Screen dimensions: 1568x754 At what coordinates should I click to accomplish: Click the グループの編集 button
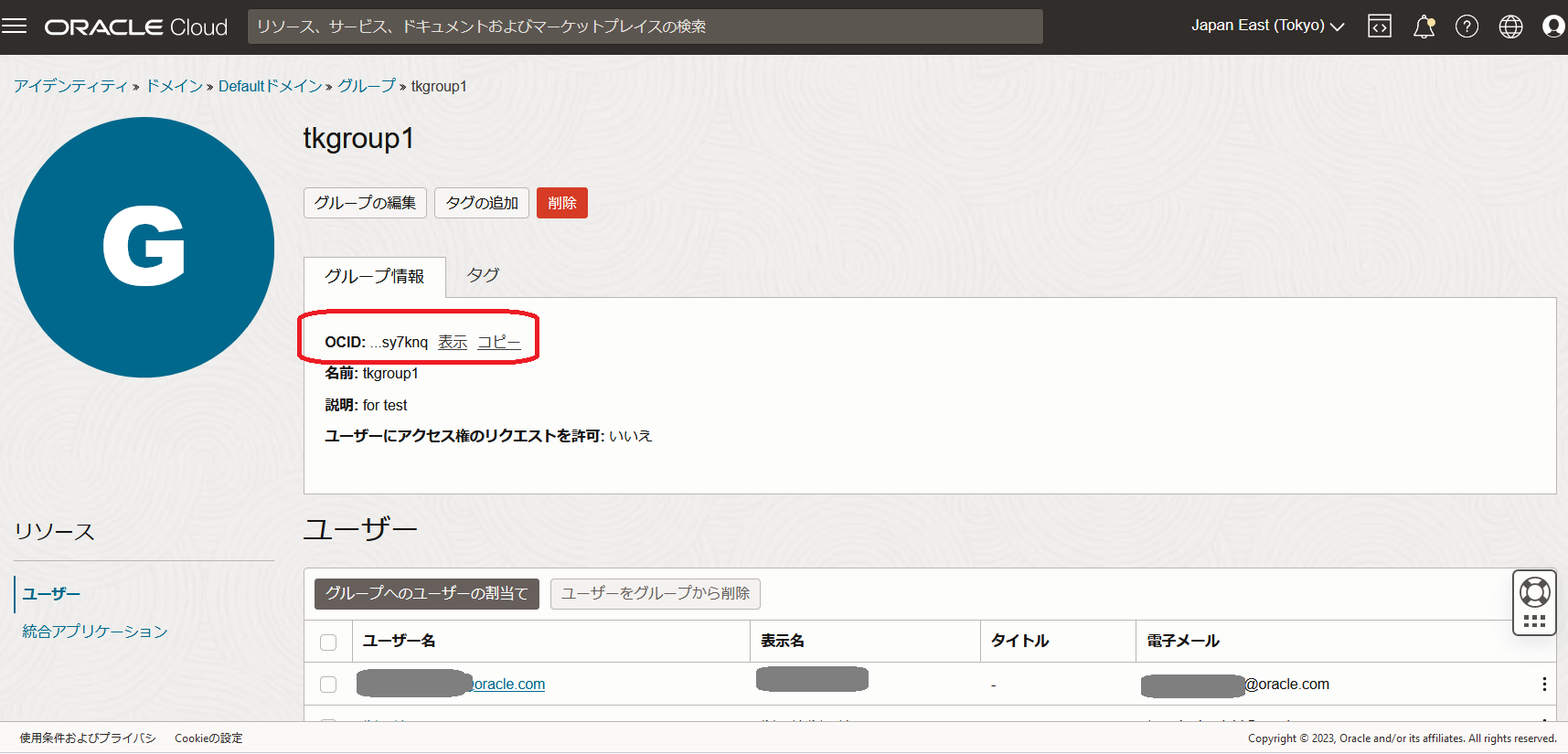coord(365,203)
